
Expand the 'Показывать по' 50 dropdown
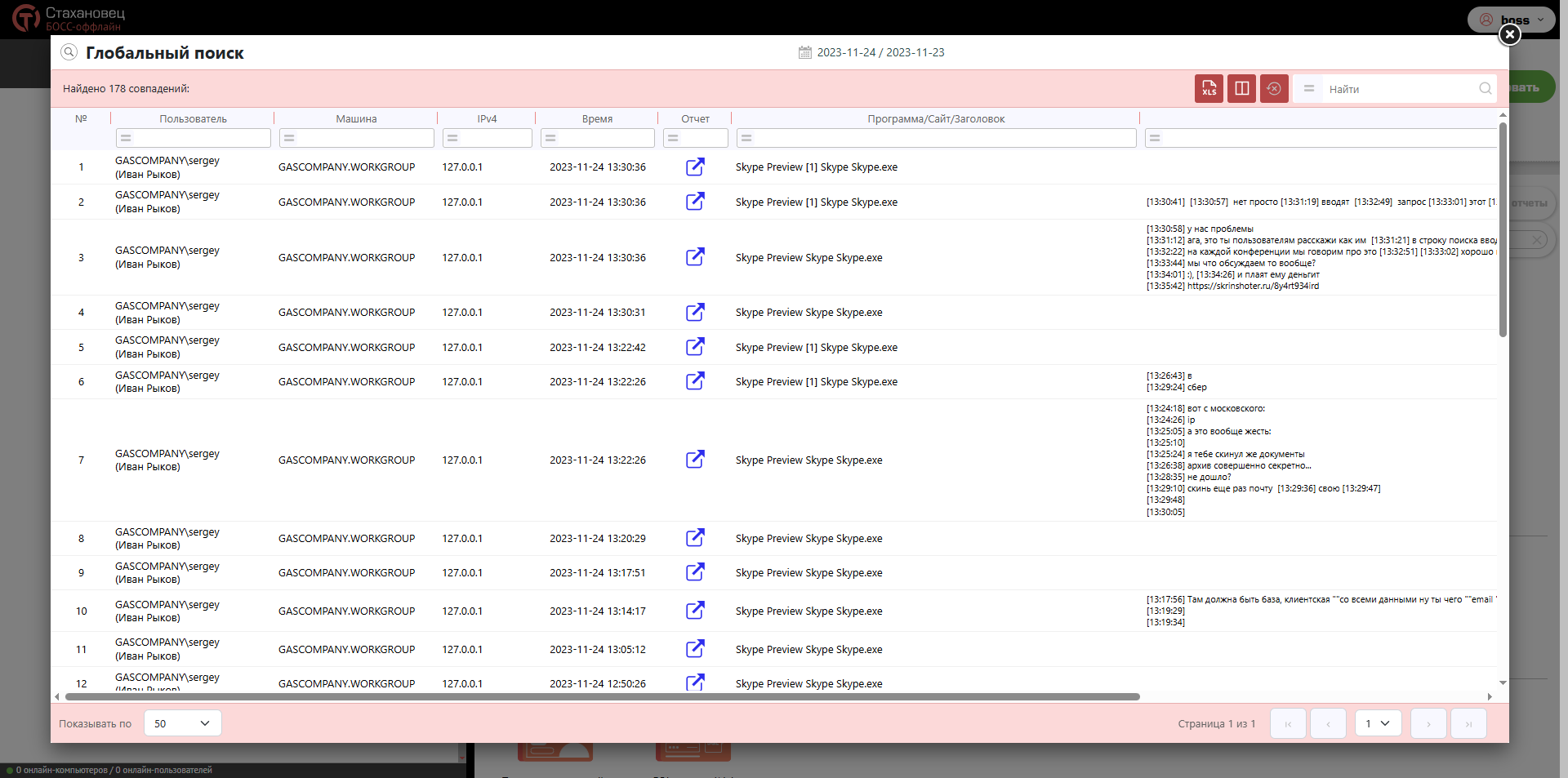183,723
